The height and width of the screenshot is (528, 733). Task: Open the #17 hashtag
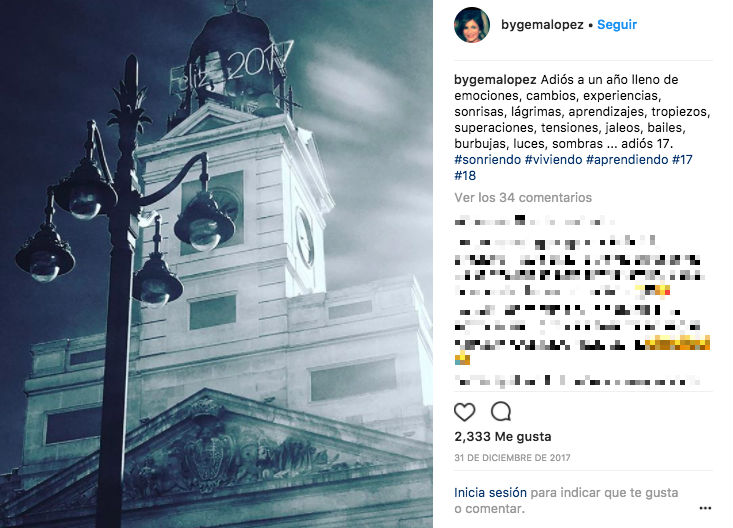682,159
